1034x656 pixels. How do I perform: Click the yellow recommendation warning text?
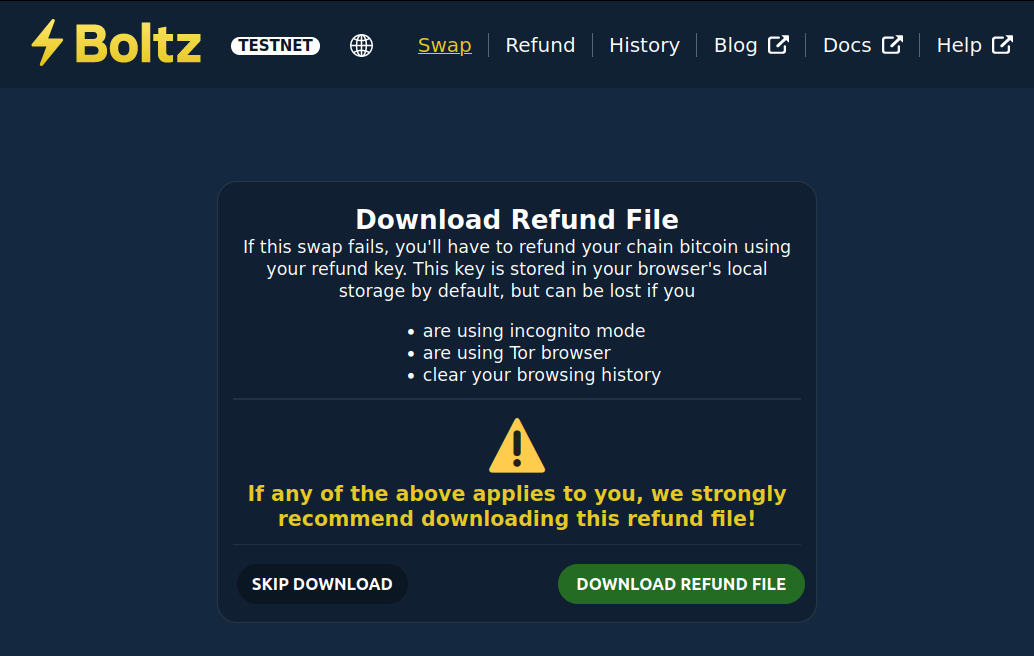(517, 506)
